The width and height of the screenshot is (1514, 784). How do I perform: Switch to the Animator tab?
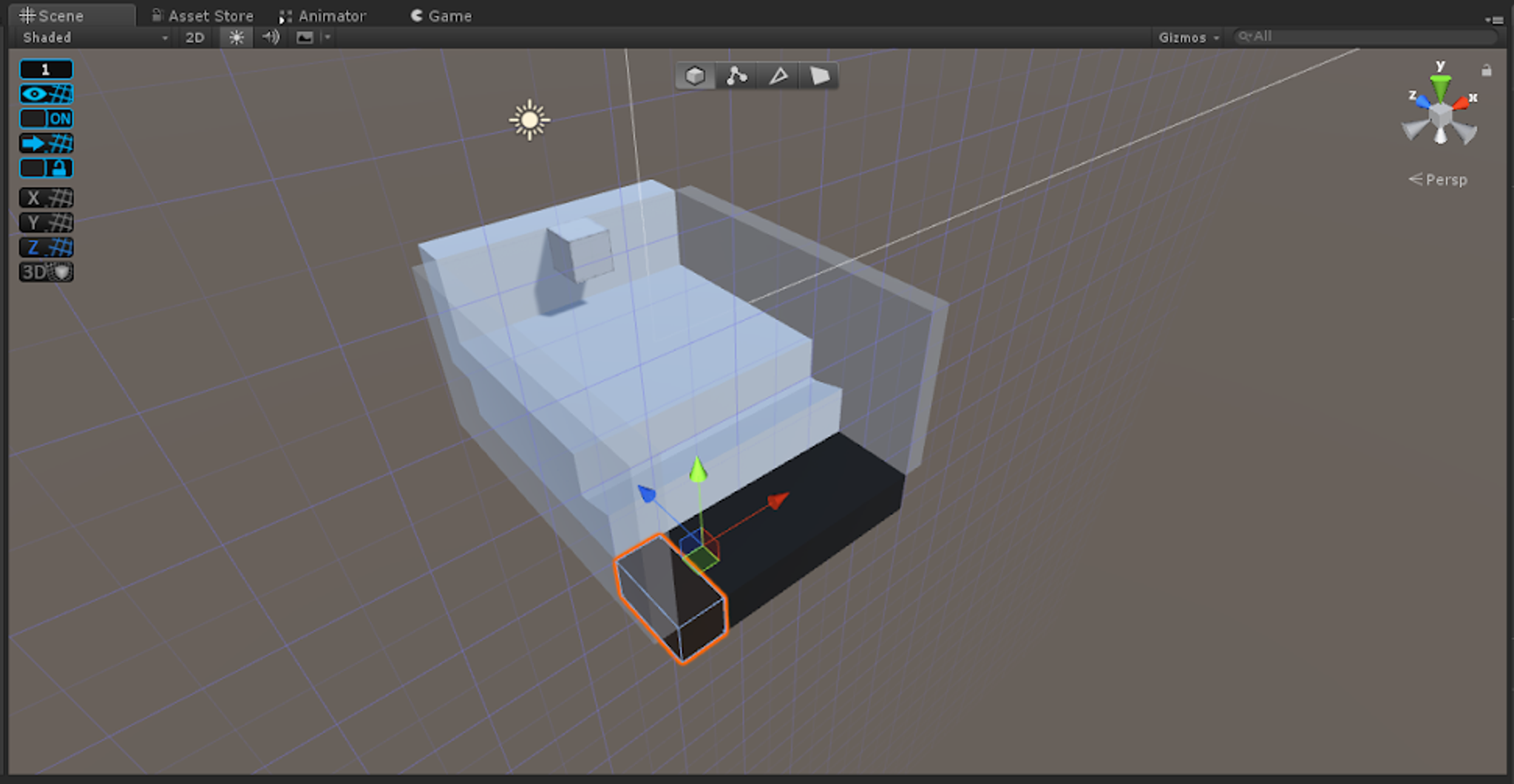coord(323,16)
